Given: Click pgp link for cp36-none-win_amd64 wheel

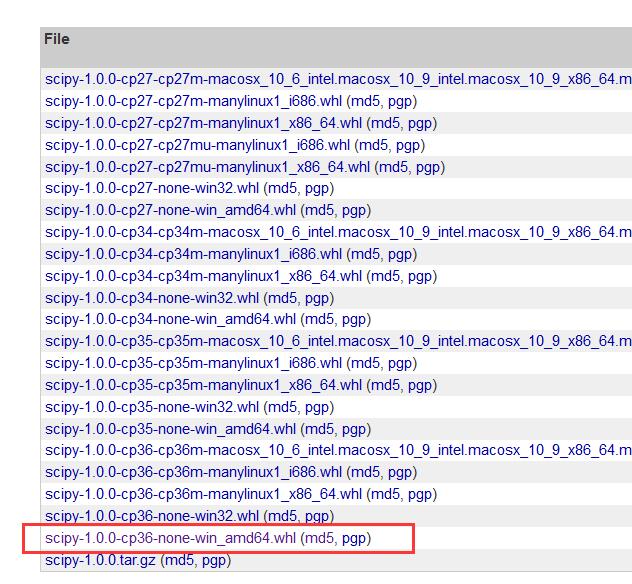Looking at the screenshot, I should click(354, 539).
